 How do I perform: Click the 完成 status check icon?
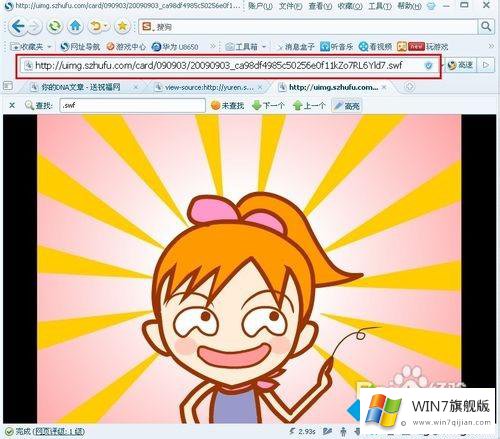coord(9,432)
